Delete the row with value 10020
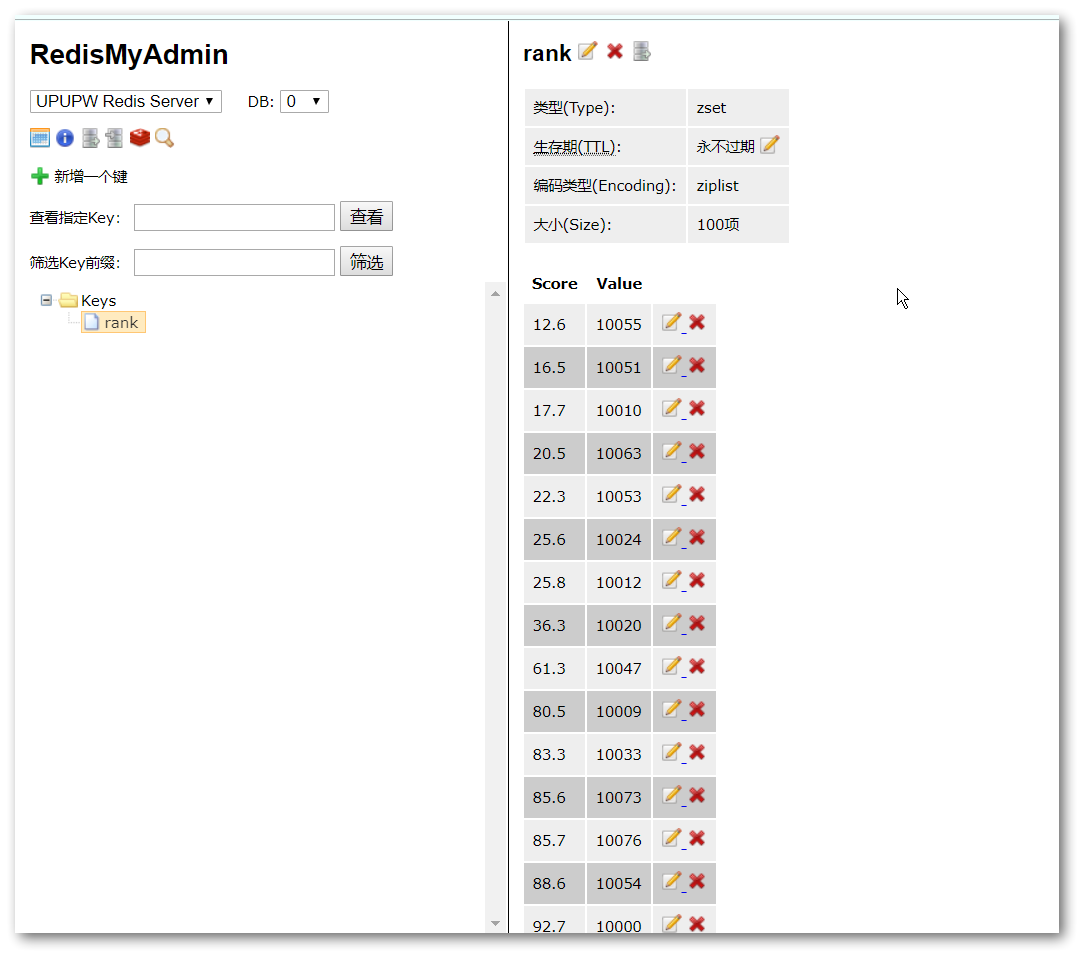 point(697,624)
